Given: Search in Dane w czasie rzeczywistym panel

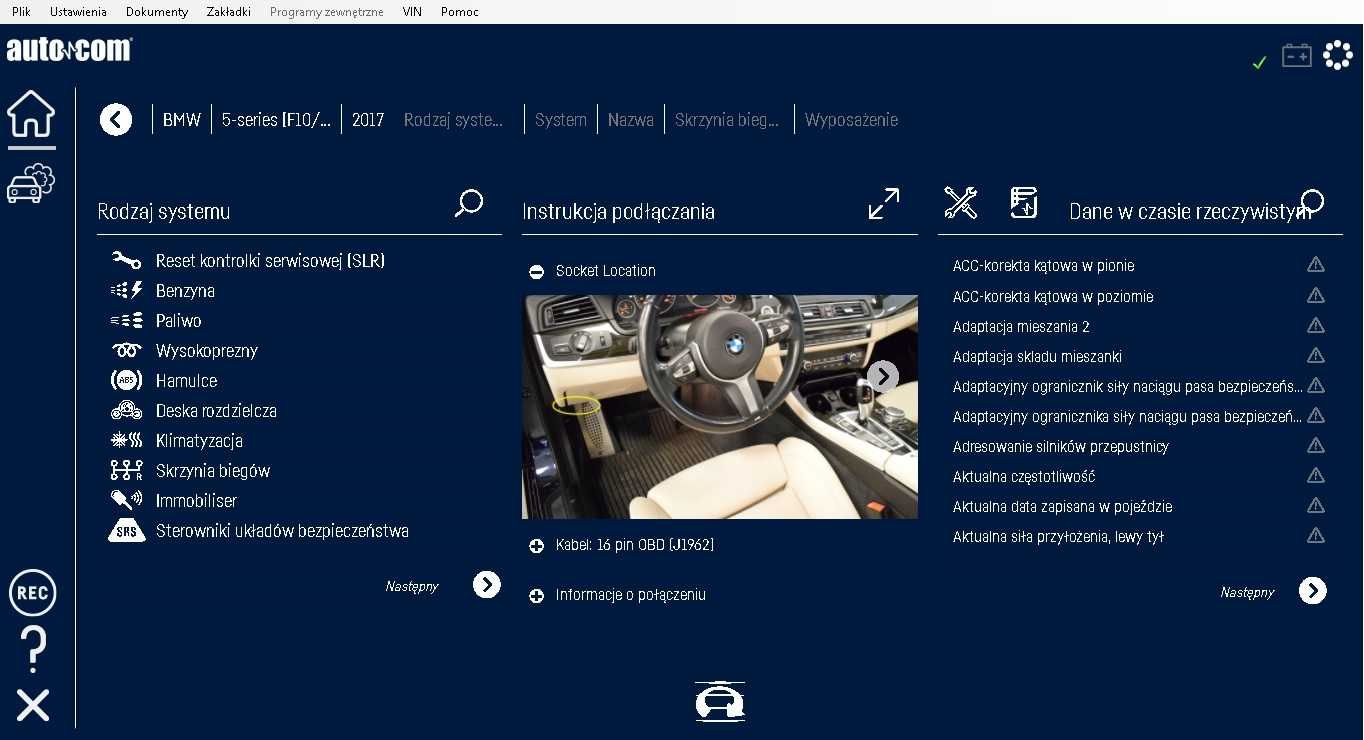Looking at the screenshot, I should pyautogui.click(x=1311, y=203).
